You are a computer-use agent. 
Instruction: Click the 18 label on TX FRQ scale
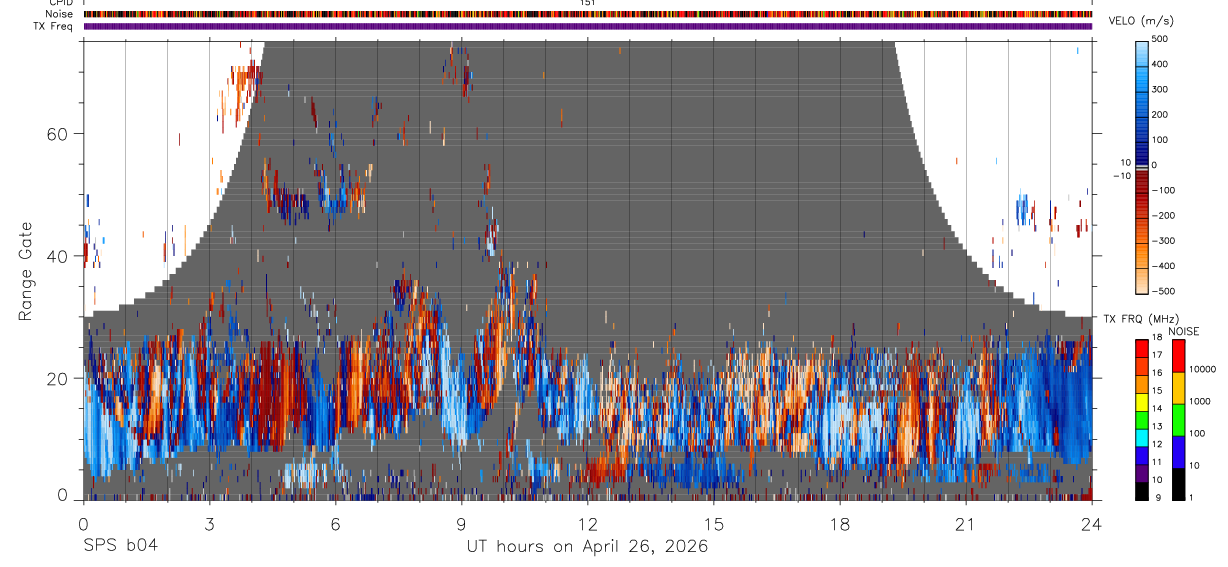[1156, 337]
